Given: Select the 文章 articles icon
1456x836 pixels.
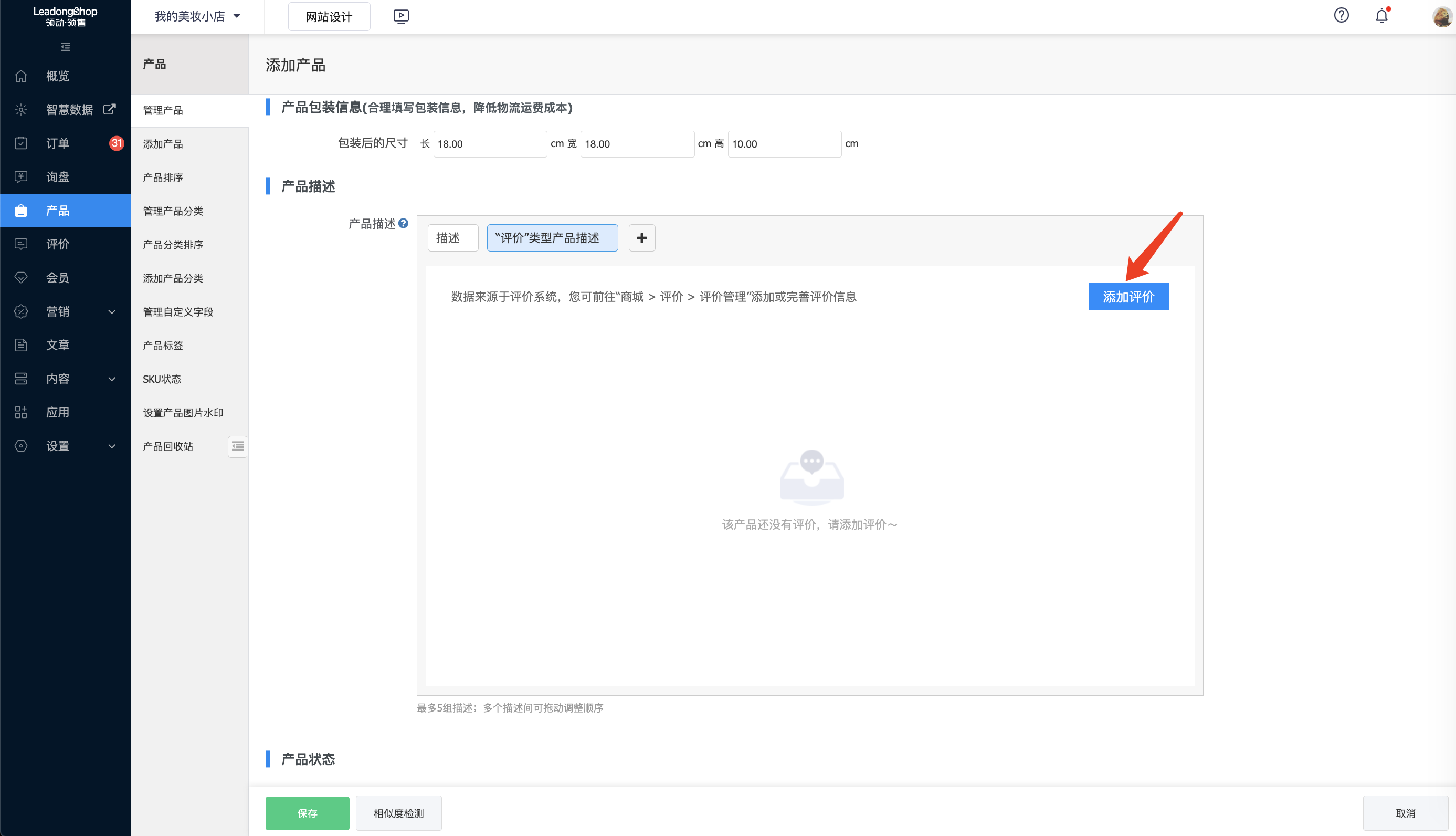Looking at the screenshot, I should pyautogui.click(x=20, y=344).
